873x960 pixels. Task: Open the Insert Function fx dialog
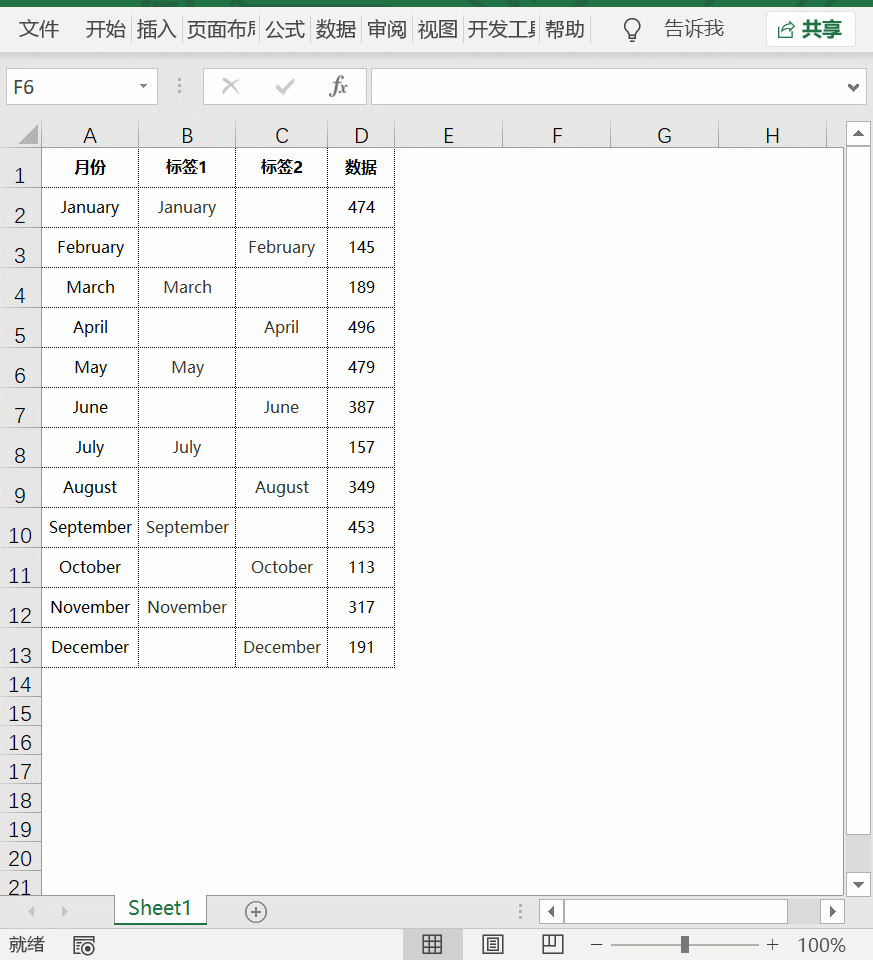[x=339, y=86]
